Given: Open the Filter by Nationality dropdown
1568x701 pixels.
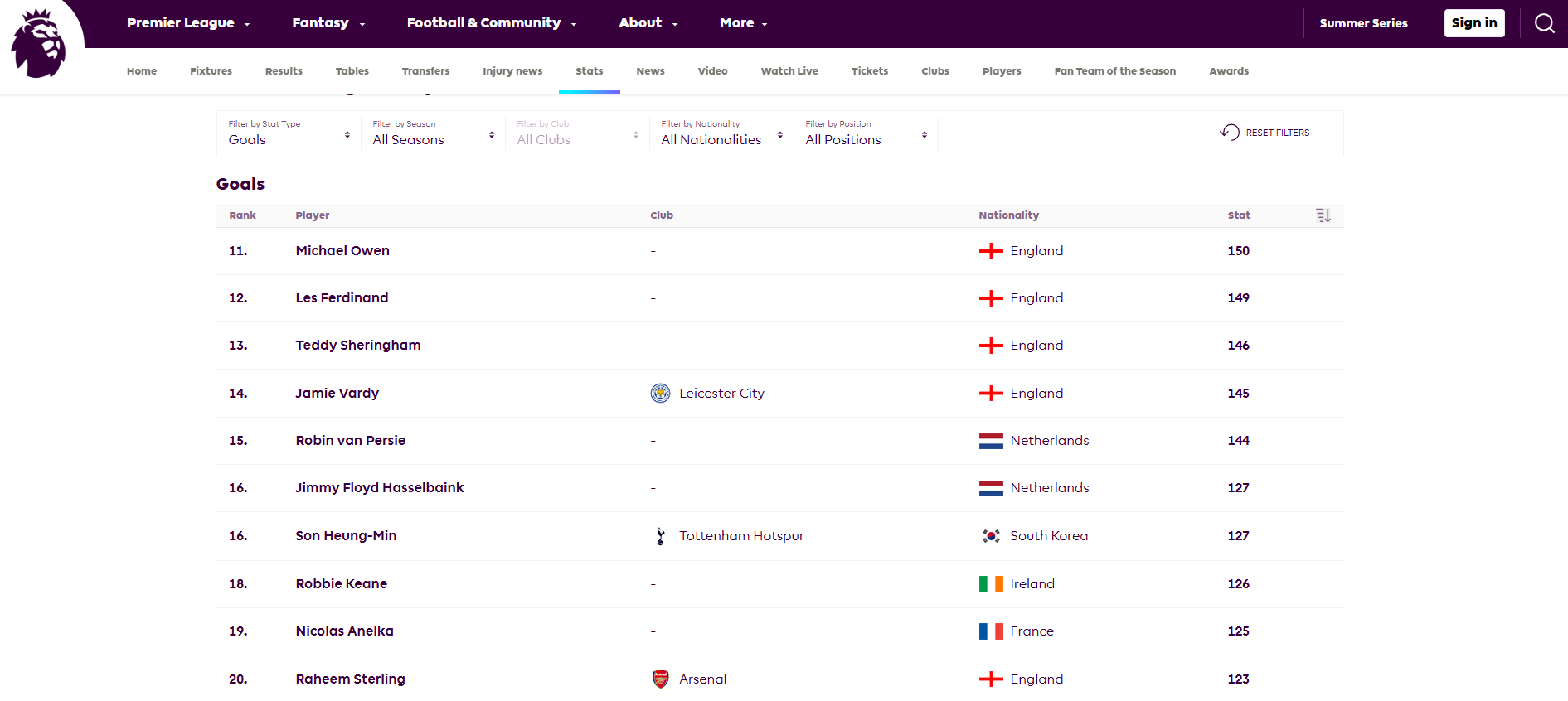Looking at the screenshot, I should (721, 134).
